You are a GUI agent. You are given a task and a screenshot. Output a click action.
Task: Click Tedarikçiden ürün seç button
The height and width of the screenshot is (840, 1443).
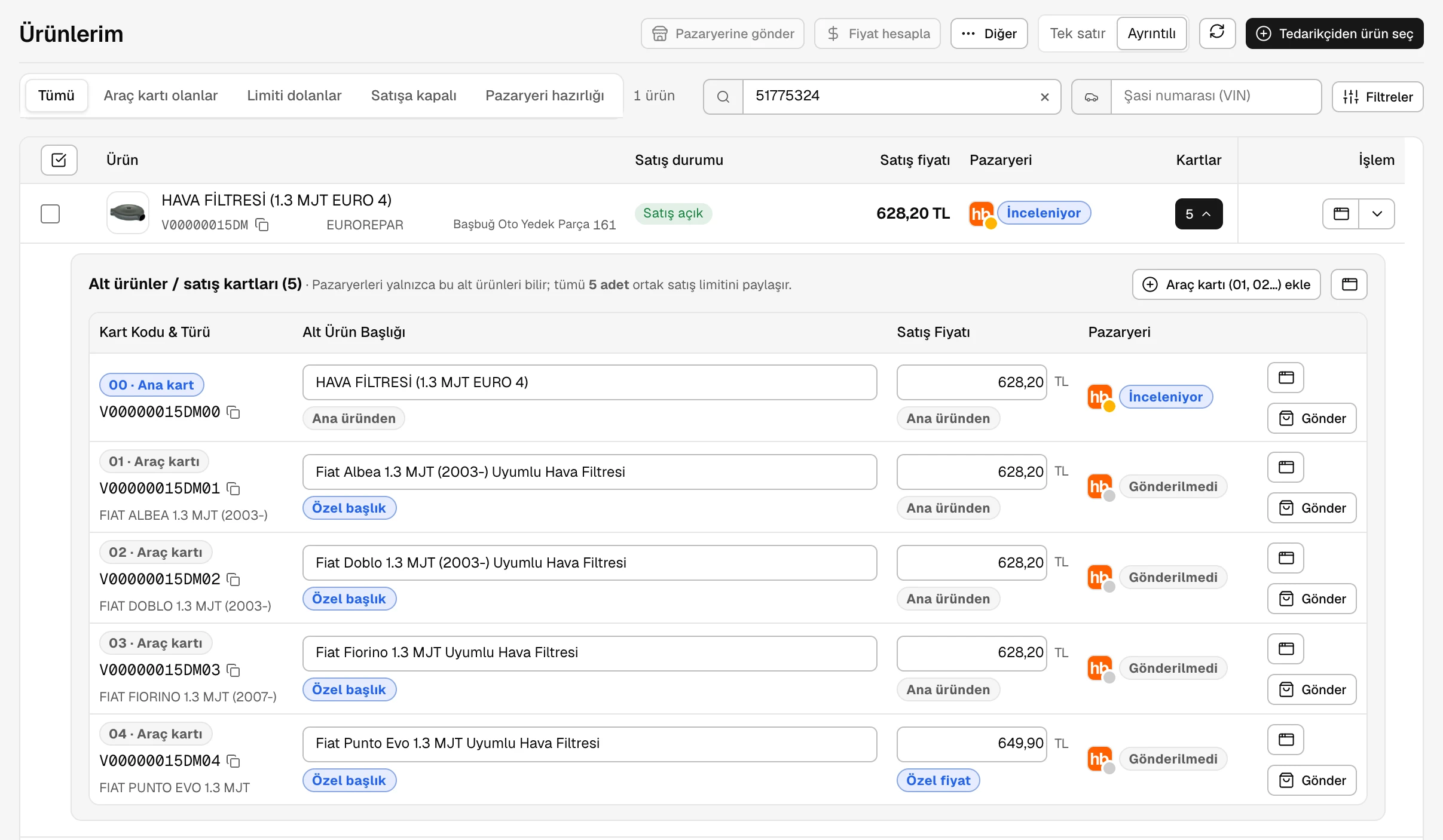(x=1334, y=33)
